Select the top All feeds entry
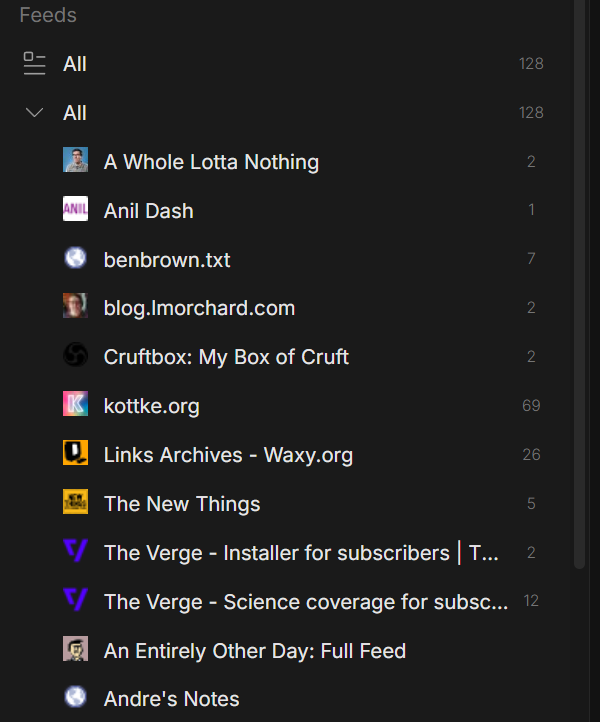 tap(75, 64)
